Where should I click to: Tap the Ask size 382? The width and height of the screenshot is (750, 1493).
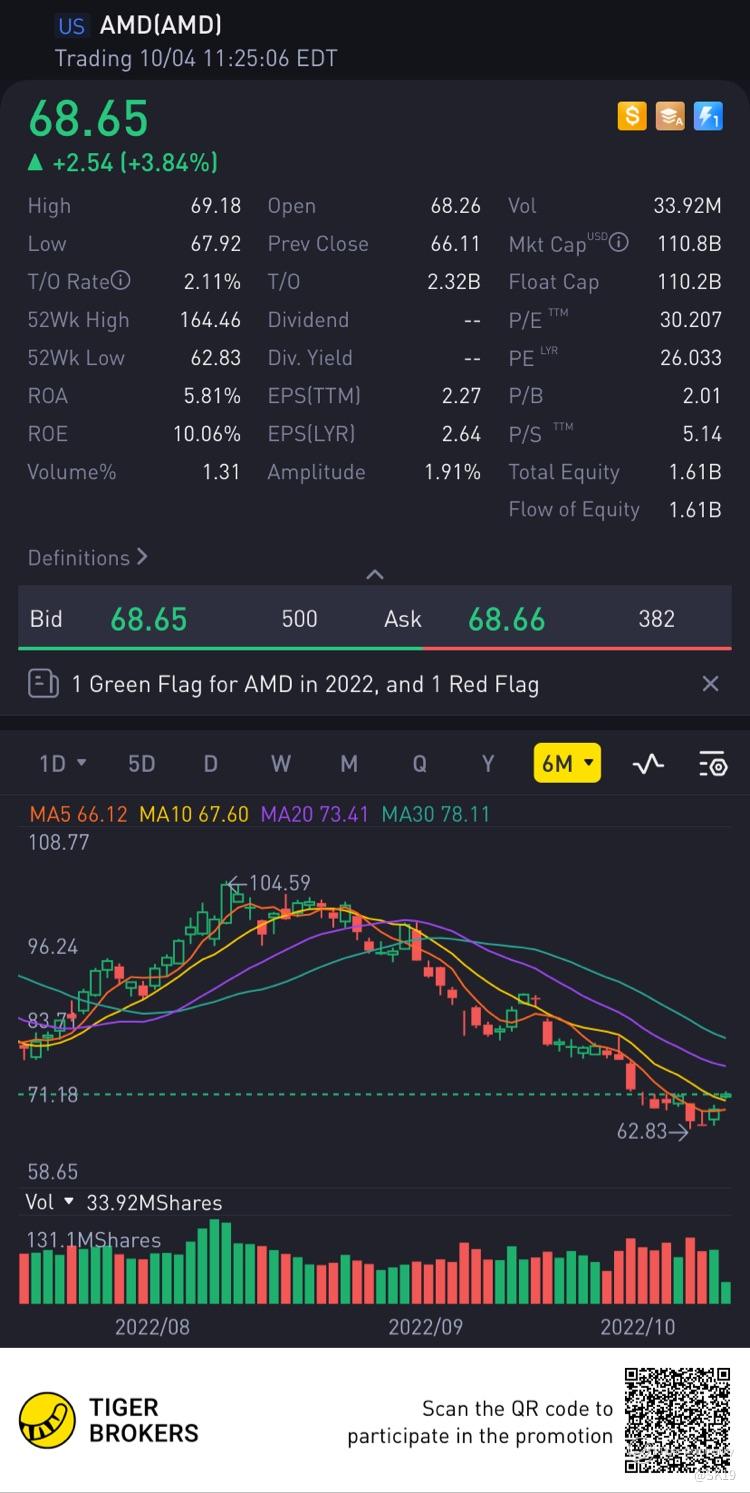click(x=656, y=619)
